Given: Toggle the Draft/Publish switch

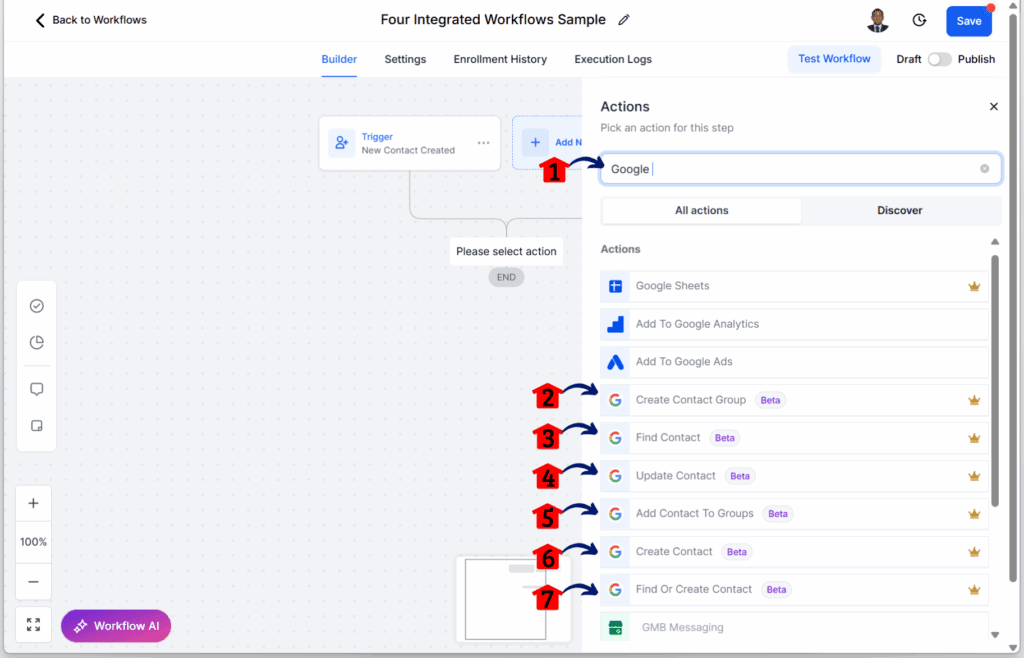Looking at the screenshot, I should tap(939, 59).
